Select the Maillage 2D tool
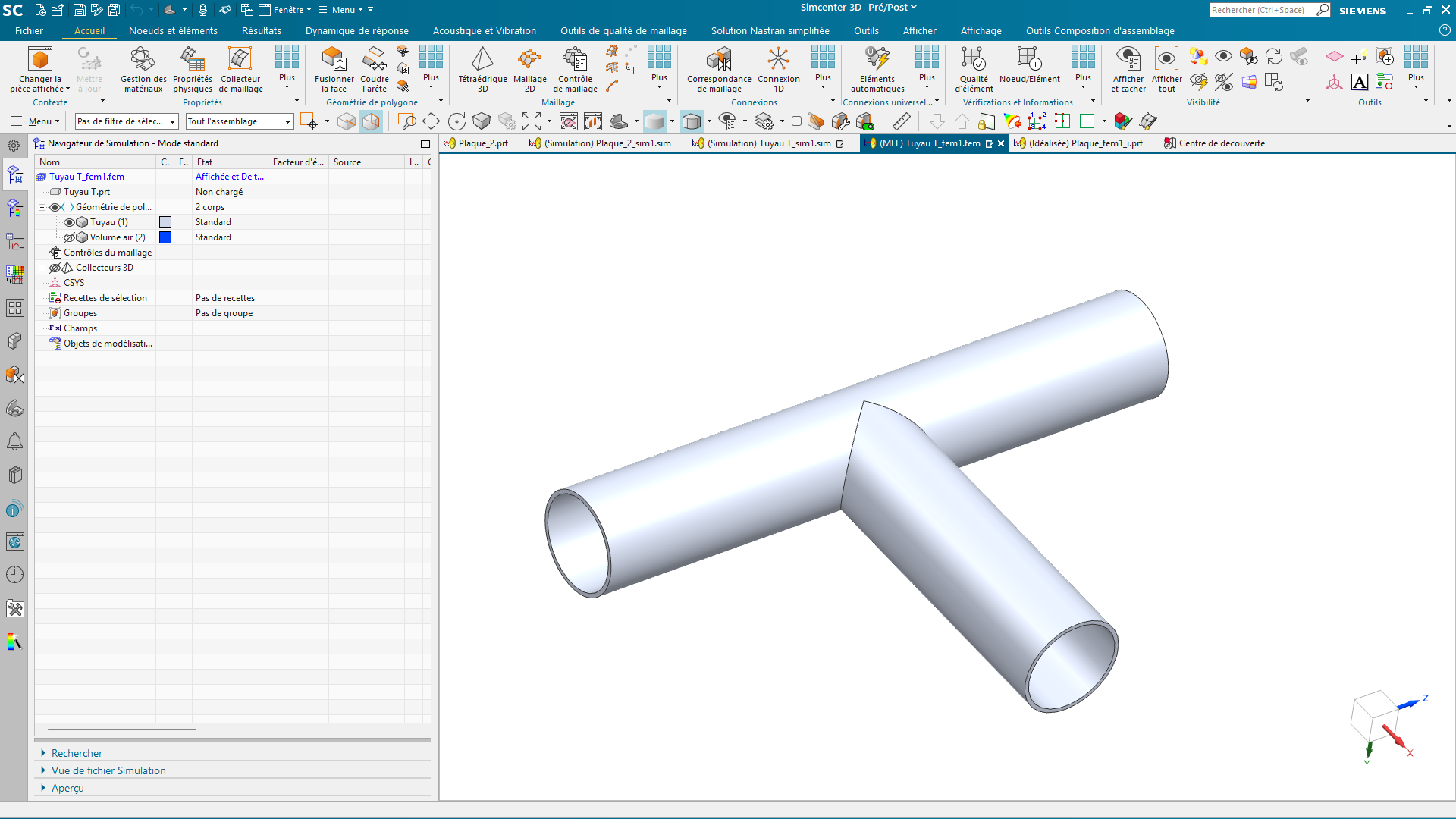The height and width of the screenshot is (819, 1456). [529, 69]
